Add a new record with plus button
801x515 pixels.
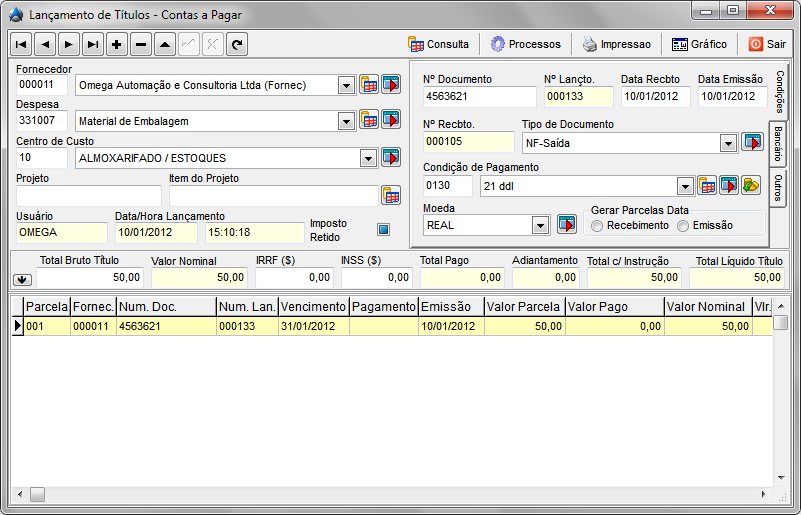[x=117, y=44]
